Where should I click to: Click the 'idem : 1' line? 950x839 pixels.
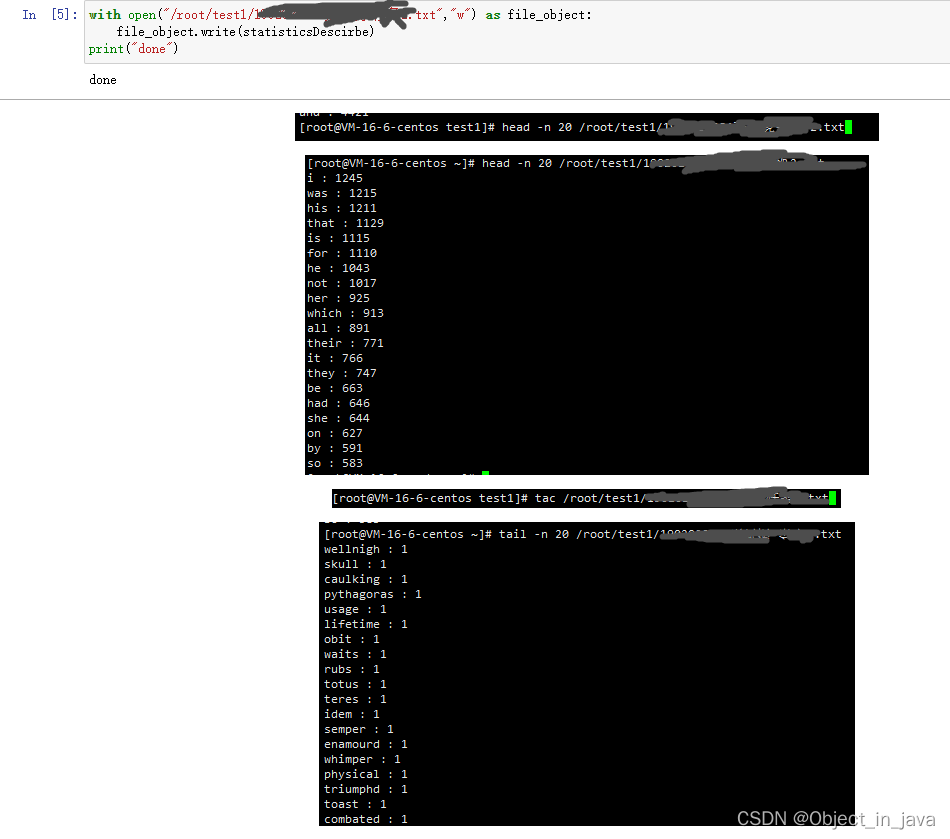(351, 714)
